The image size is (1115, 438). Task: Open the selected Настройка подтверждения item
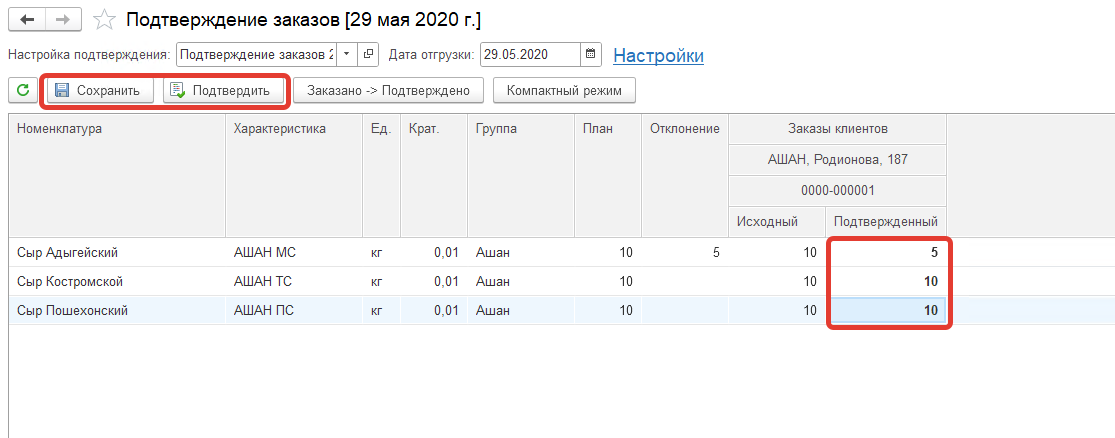click(x=369, y=55)
